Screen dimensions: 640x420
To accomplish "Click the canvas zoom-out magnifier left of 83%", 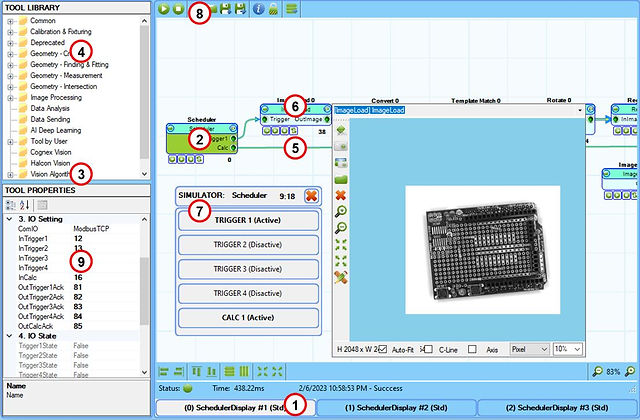I will pyautogui.click(x=598, y=371).
